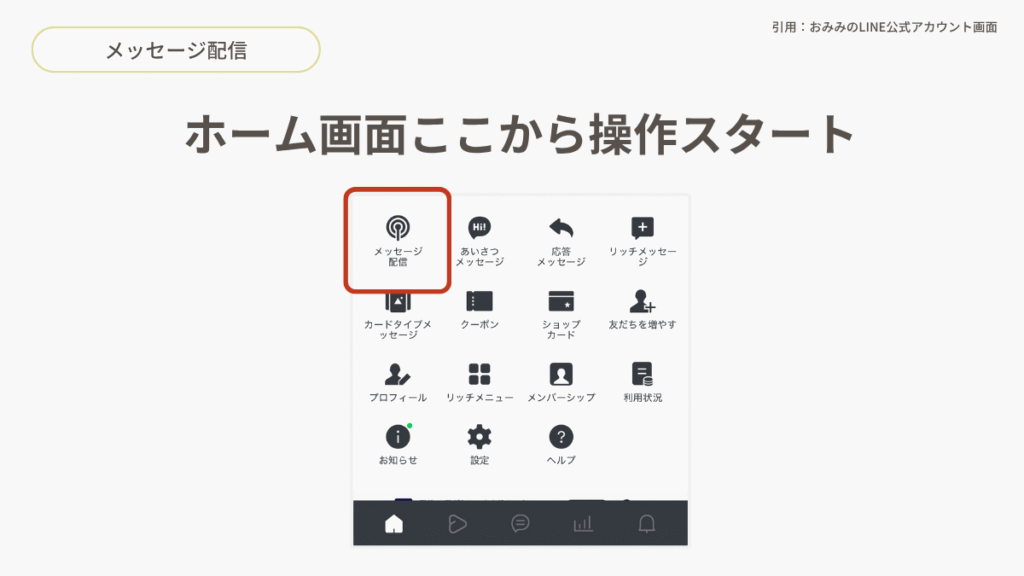Tap the 友だちを増やす add friends icon
Viewport: 1024px width, 576px height.
pyautogui.click(x=642, y=302)
